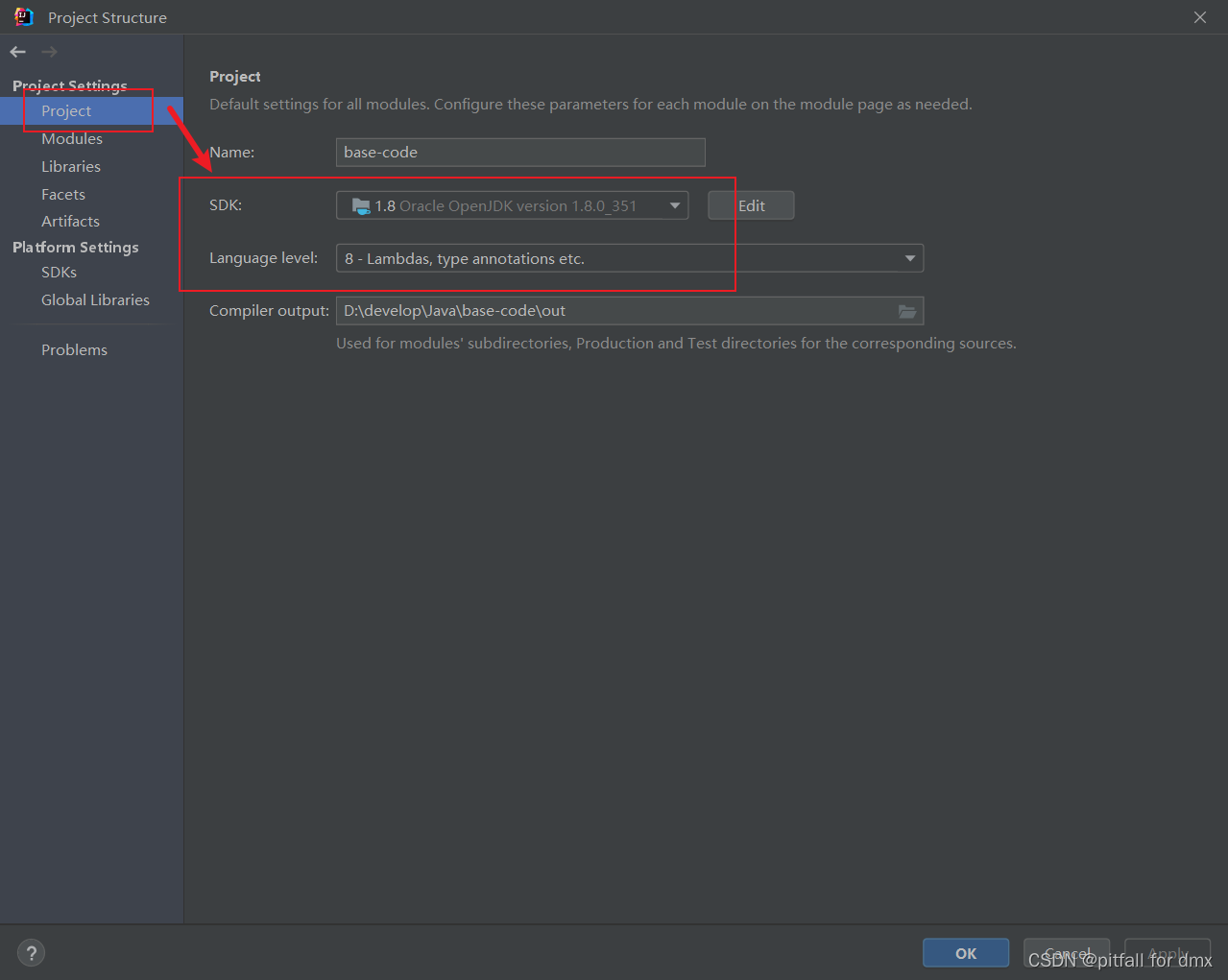Screen dimensions: 1228x980
Task: Click the forward navigation arrow
Action: (50, 52)
